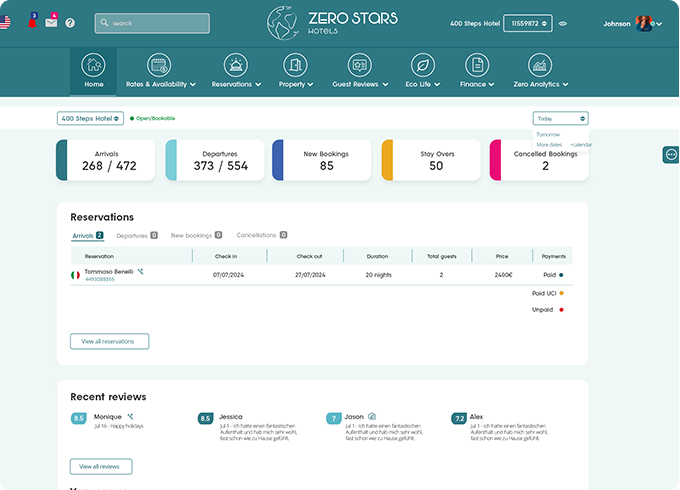Select Tomorrow in the date dropdown list
Viewport: 680px width, 490px height.
(x=548, y=134)
